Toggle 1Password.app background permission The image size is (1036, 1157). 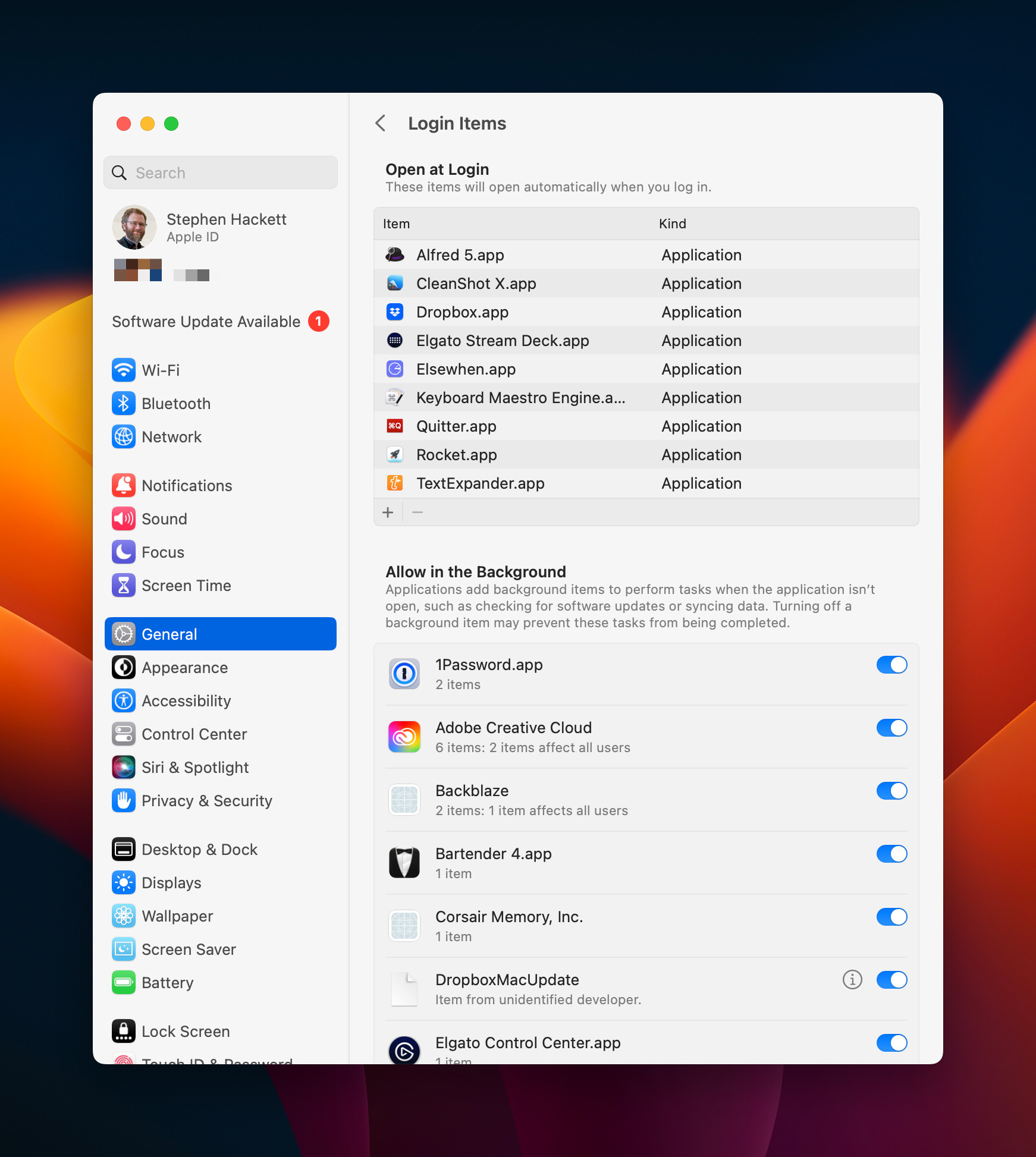(891, 665)
